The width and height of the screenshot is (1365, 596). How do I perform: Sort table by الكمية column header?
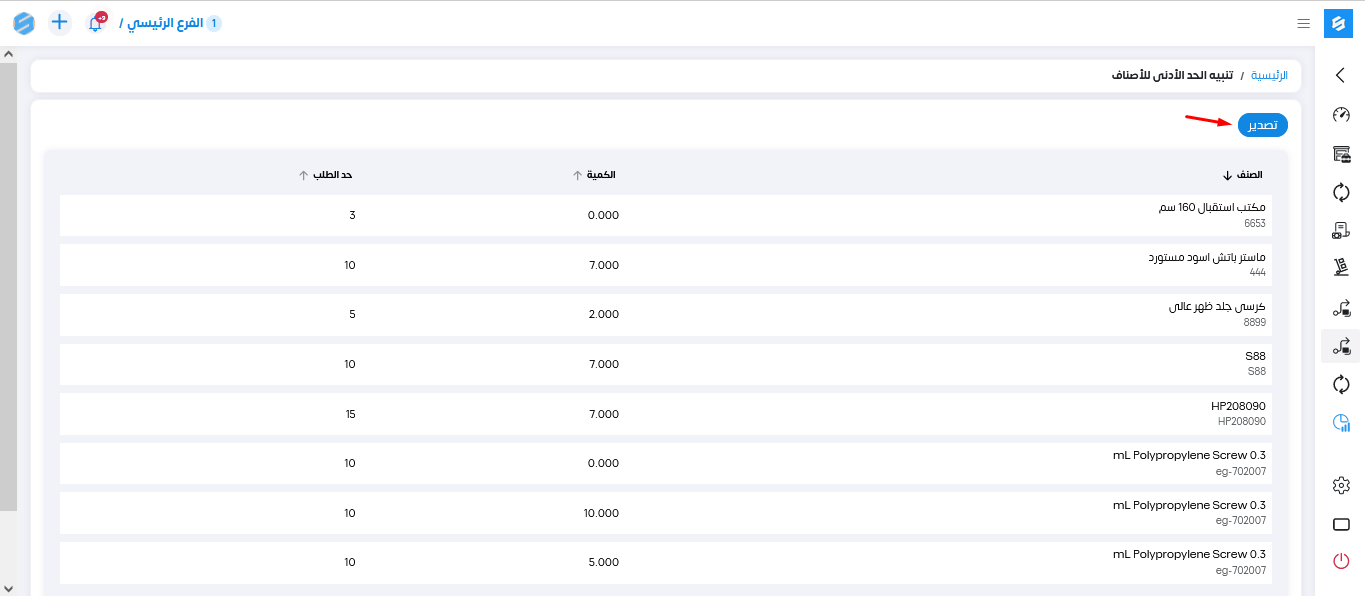(x=599, y=175)
